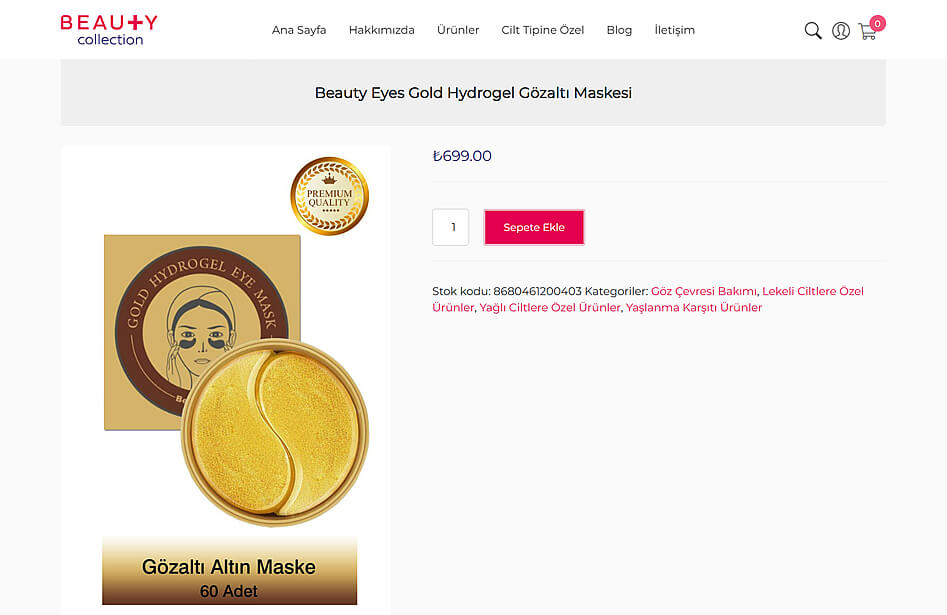947x615 pixels.
Task: Click the golden eye mask jar image
Action: [274, 432]
